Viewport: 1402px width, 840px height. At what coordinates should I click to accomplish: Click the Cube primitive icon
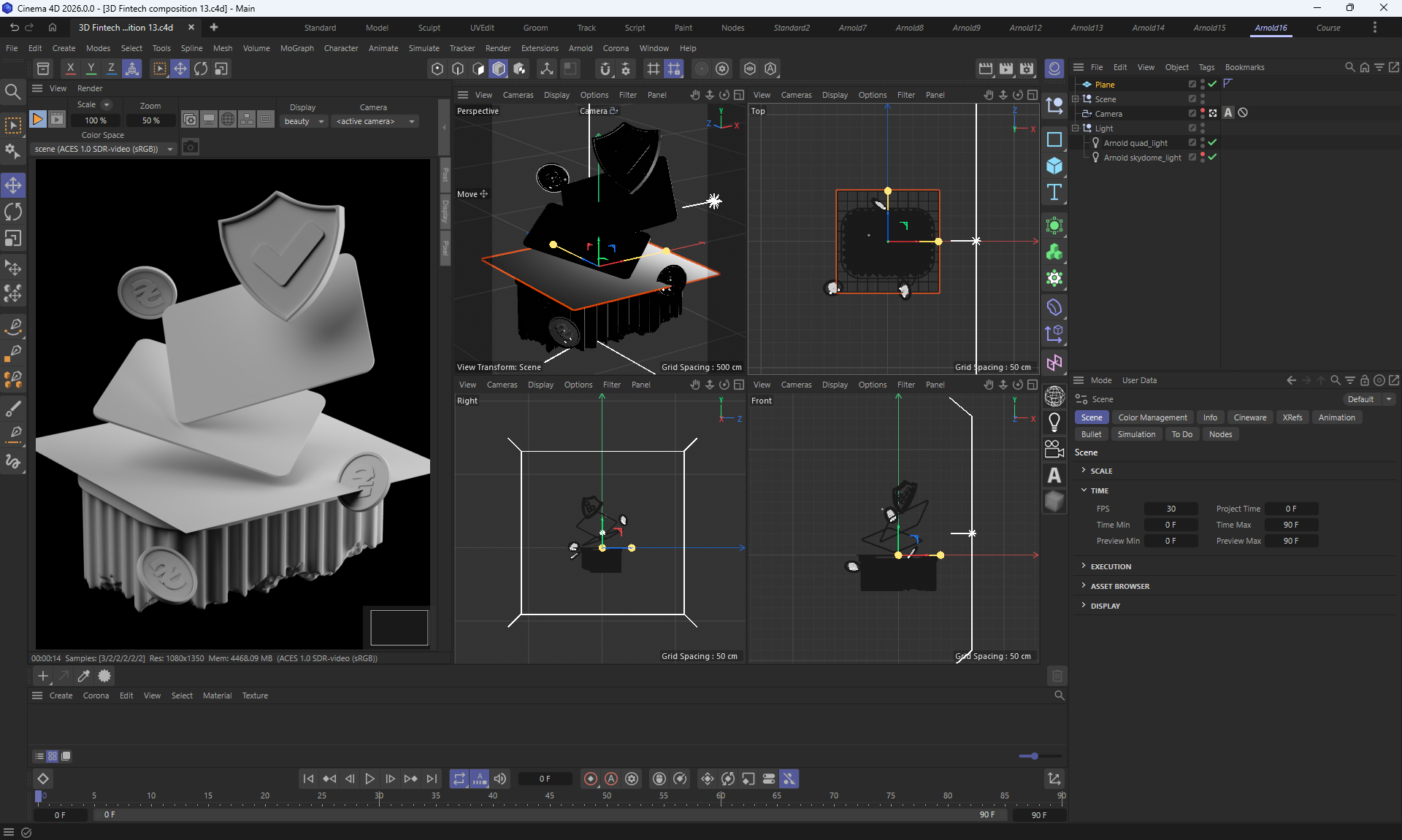pos(1054,166)
